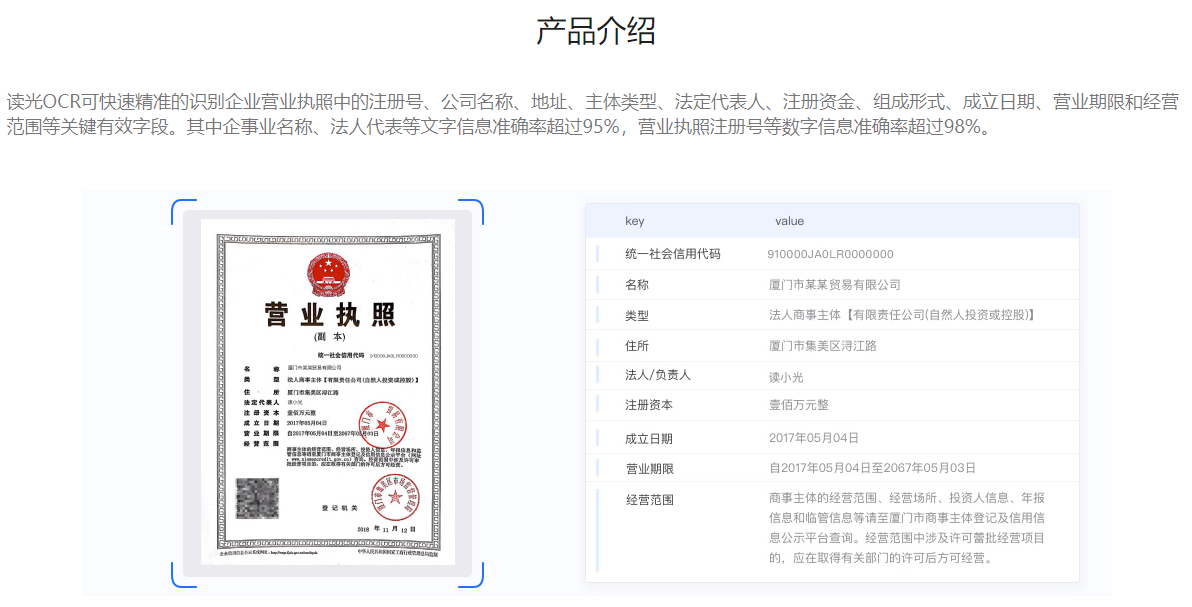This screenshot has width=1192, height=607.
Task: Select the 注册资本 key cell
Action: click(648, 405)
